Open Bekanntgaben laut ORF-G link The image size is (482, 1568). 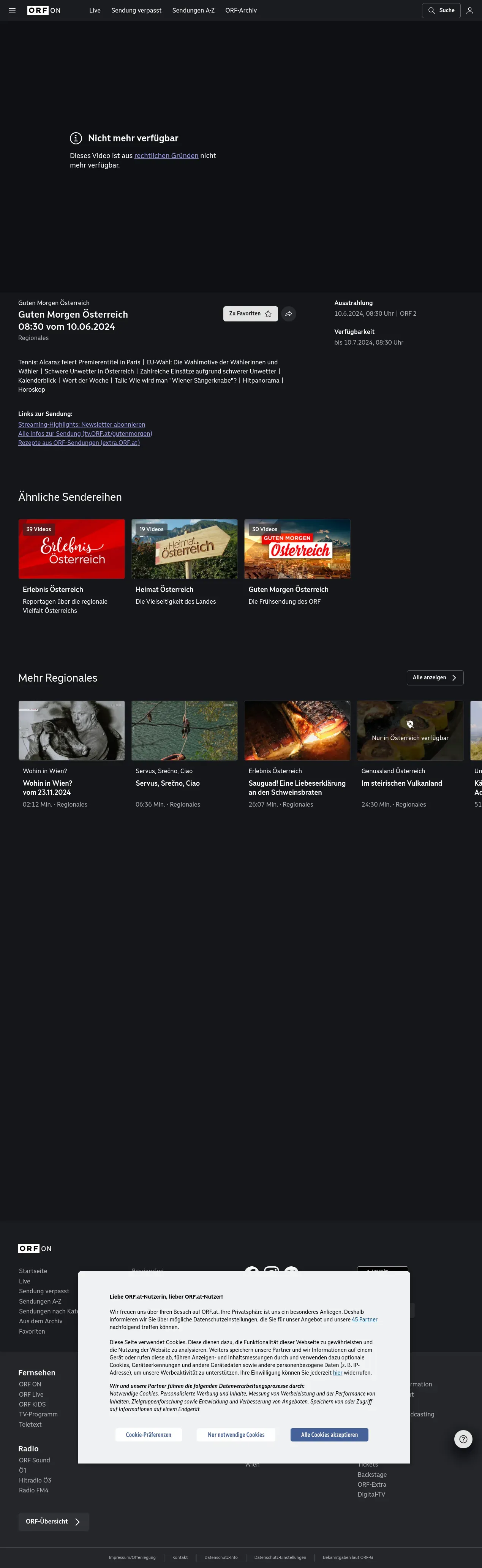348,1558
